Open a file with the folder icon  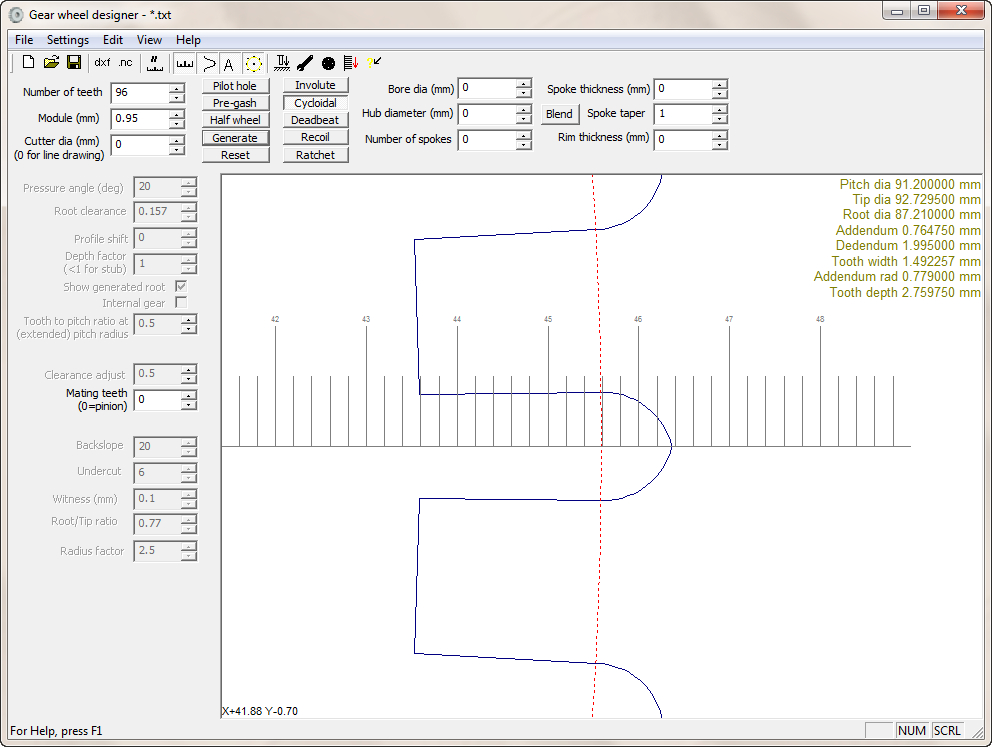pyautogui.click(x=51, y=63)
